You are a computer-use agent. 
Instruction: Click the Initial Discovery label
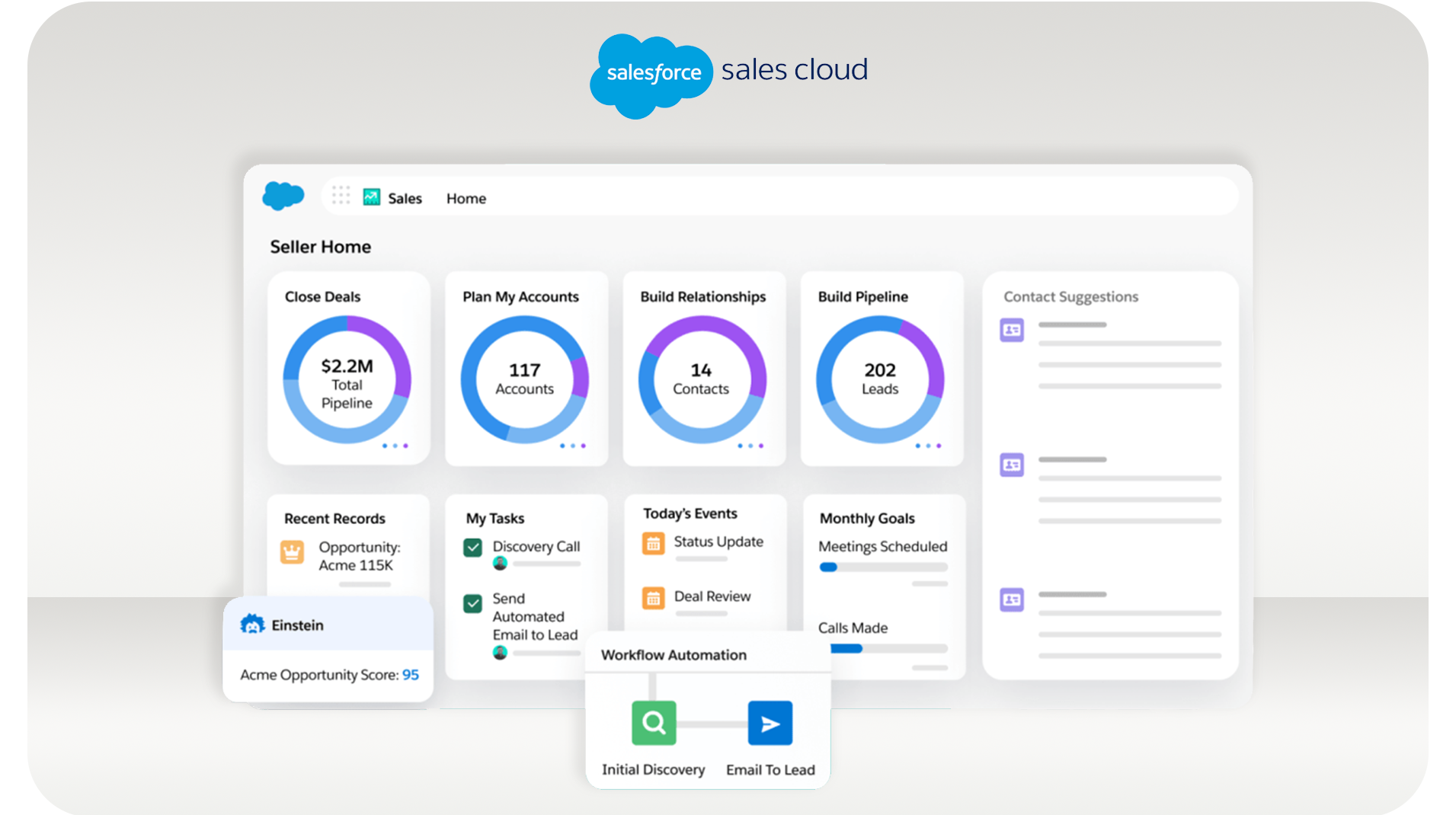[654, 770]
